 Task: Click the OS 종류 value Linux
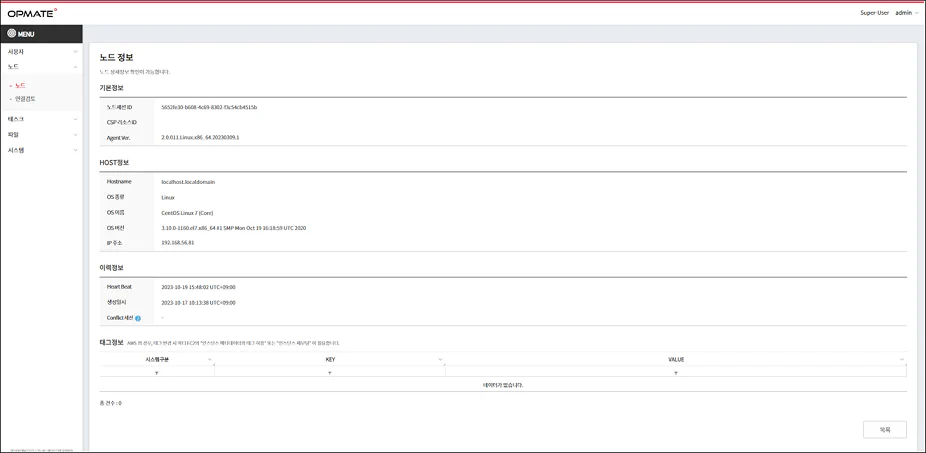click(168, 197)
